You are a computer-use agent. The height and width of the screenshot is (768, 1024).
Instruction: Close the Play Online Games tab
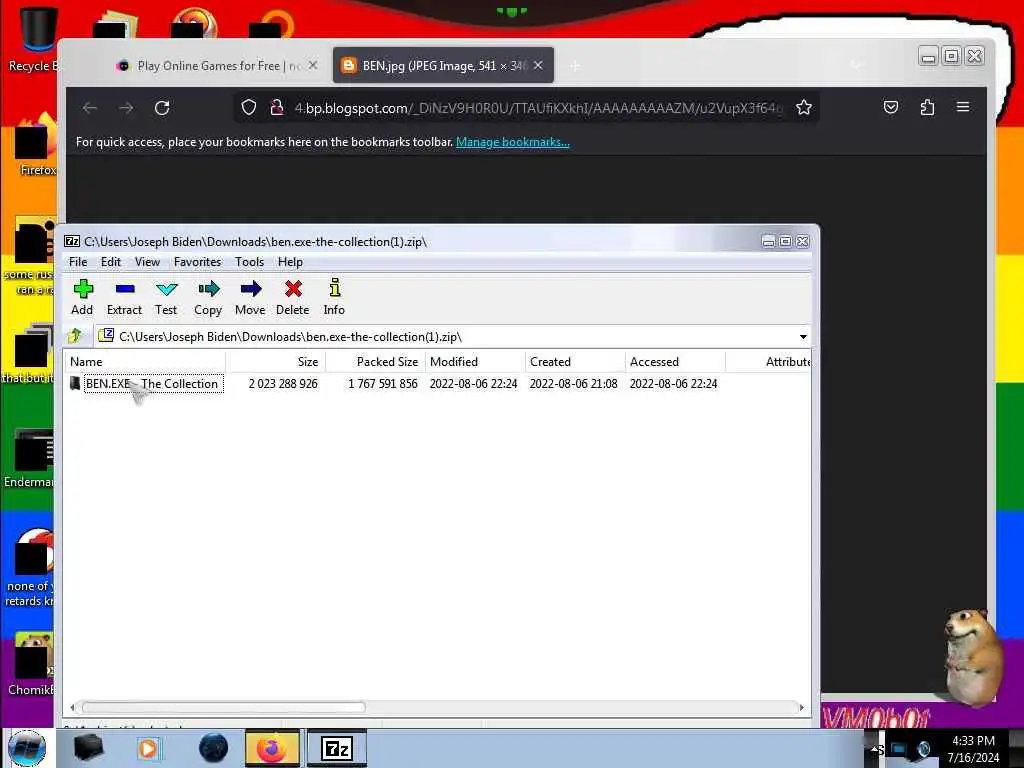click(x=313, y=65)
